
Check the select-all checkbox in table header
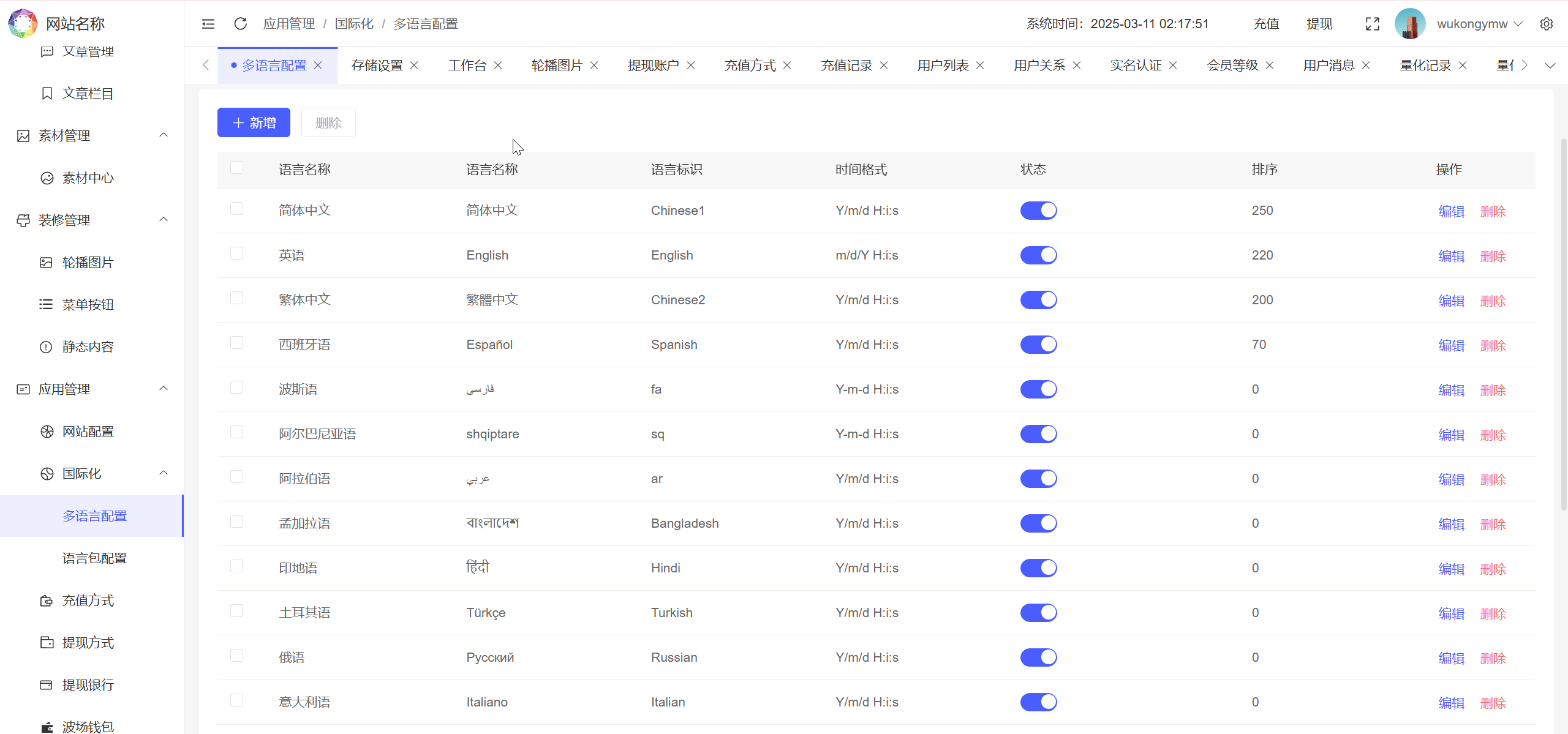(x=237, y=167)
